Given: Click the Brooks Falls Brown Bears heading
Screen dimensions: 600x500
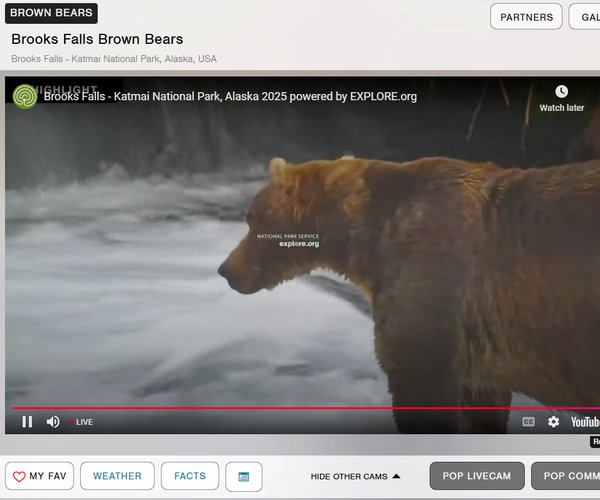Looking at the screenshot, I should [97, 39].
